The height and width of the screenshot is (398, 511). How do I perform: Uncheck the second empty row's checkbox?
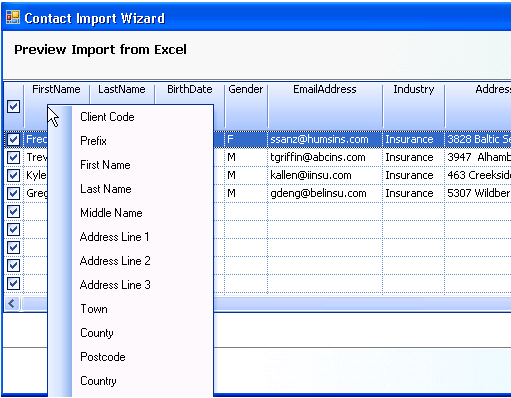(x=13, y=229)
